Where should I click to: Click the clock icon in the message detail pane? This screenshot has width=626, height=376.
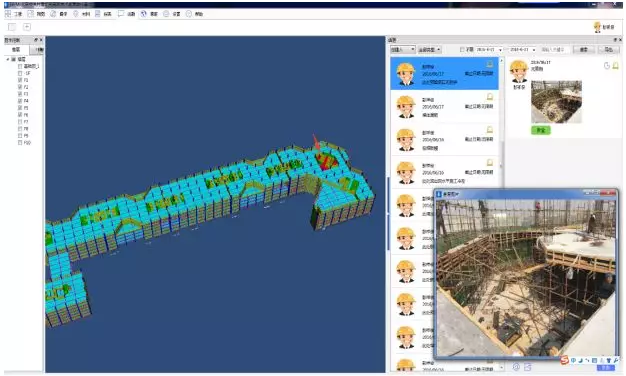click(607, 66)
